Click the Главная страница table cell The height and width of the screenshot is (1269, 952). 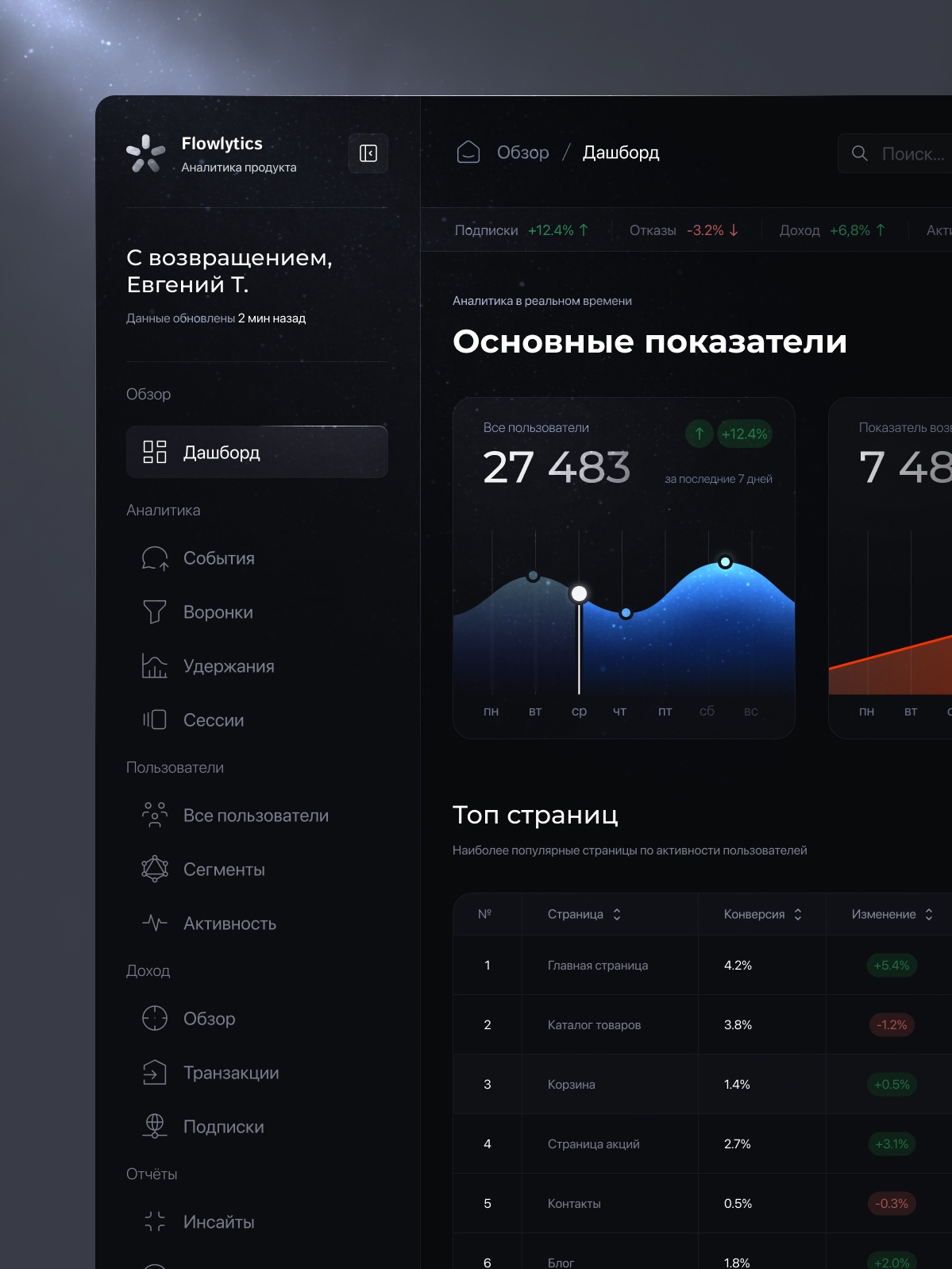[610, 966]
